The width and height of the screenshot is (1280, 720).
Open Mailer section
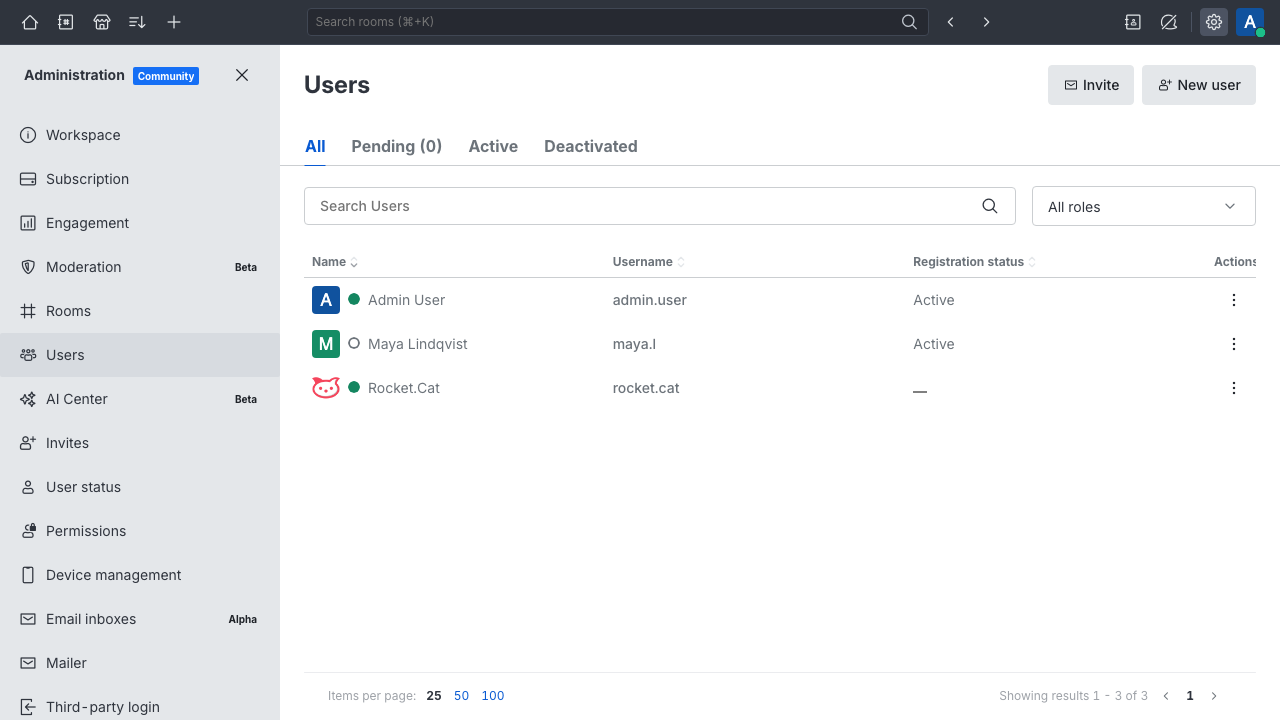point(140,663)
